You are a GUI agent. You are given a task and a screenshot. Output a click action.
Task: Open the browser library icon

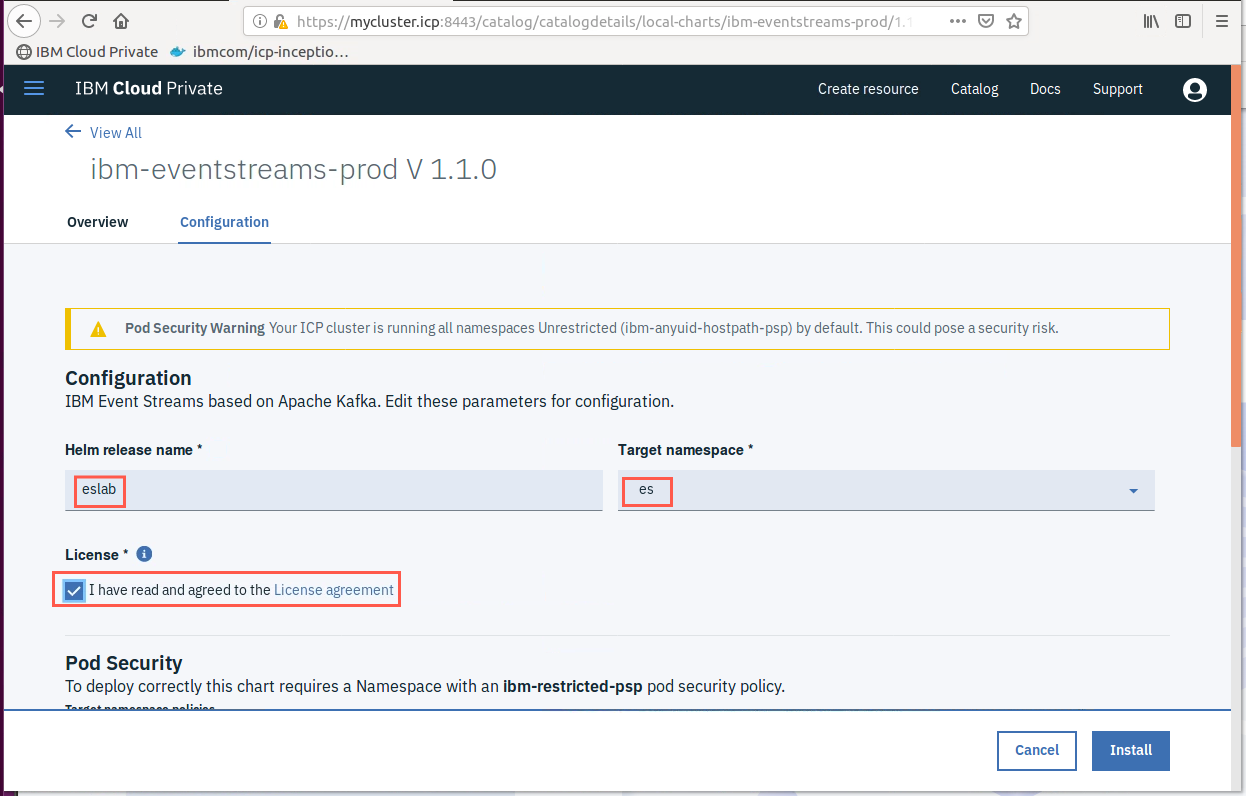[1151, 21]
